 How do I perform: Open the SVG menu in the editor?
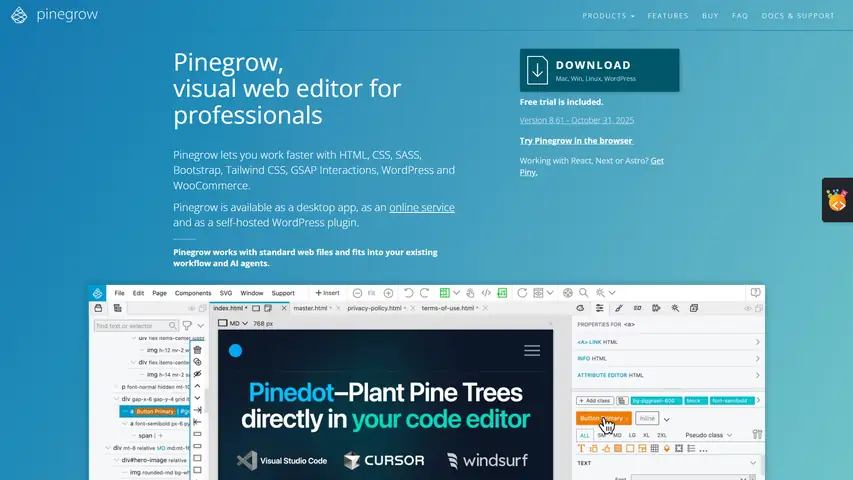[x=226, y=293]
